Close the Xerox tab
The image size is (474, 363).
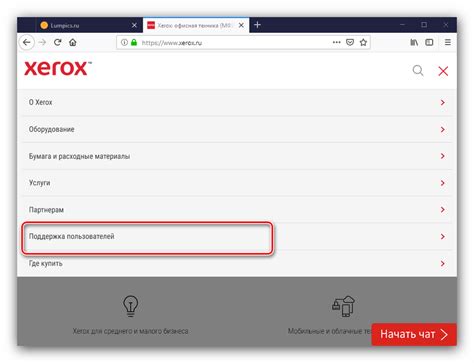pyautogui.click(x=241, y=25)
